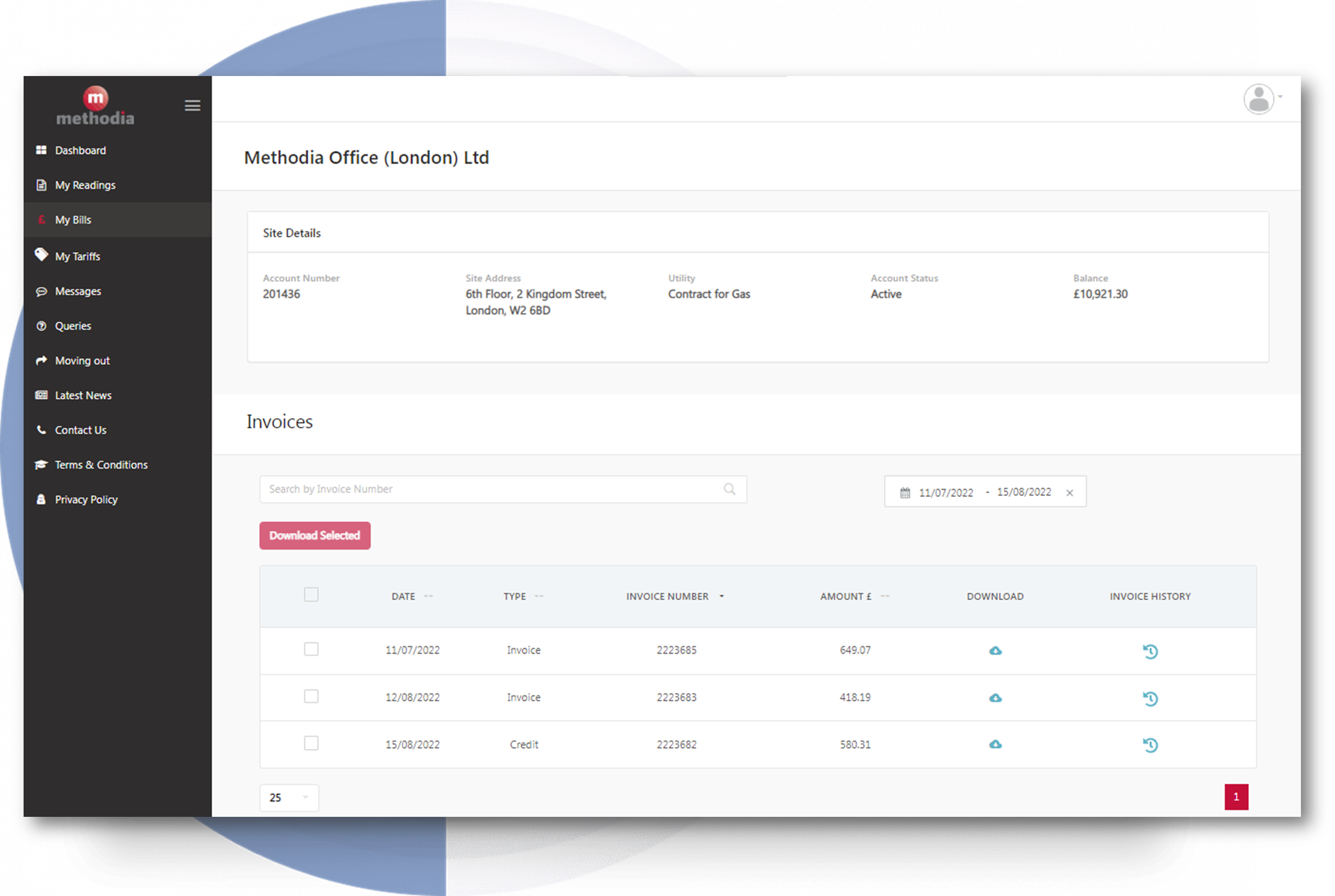The width and height of the screenshot is (1335, 896).
Task: Open Contact Us menu item
Action: [118, 430]
